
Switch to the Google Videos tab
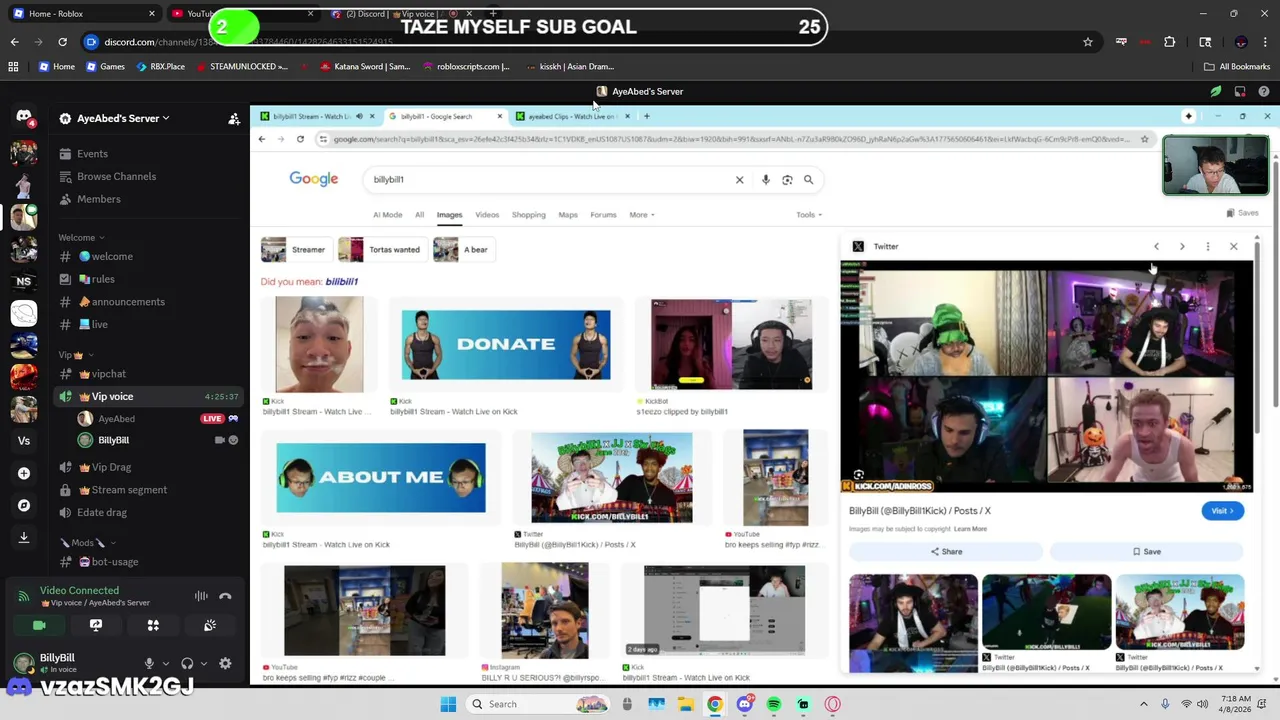click(487, 215)
